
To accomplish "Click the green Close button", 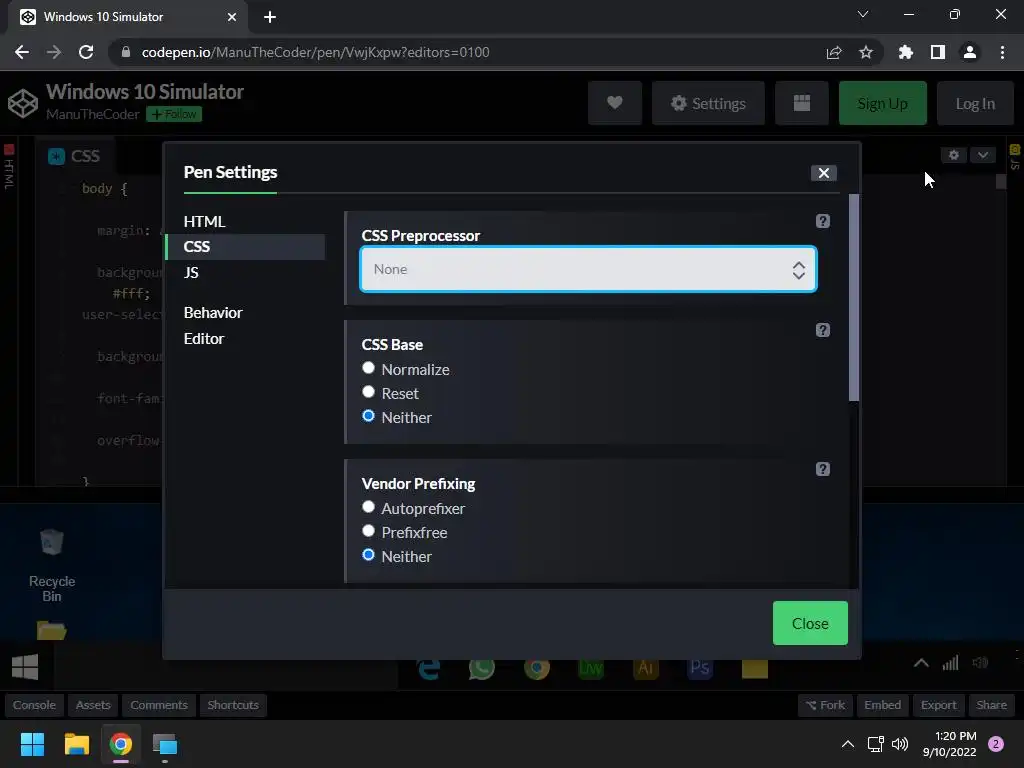I will coord(810,623).
